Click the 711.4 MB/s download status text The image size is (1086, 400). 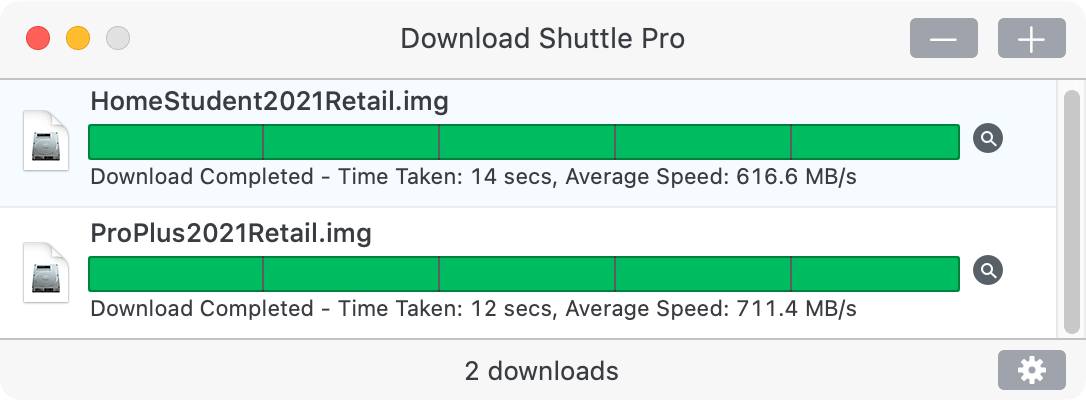pos(473,309)
